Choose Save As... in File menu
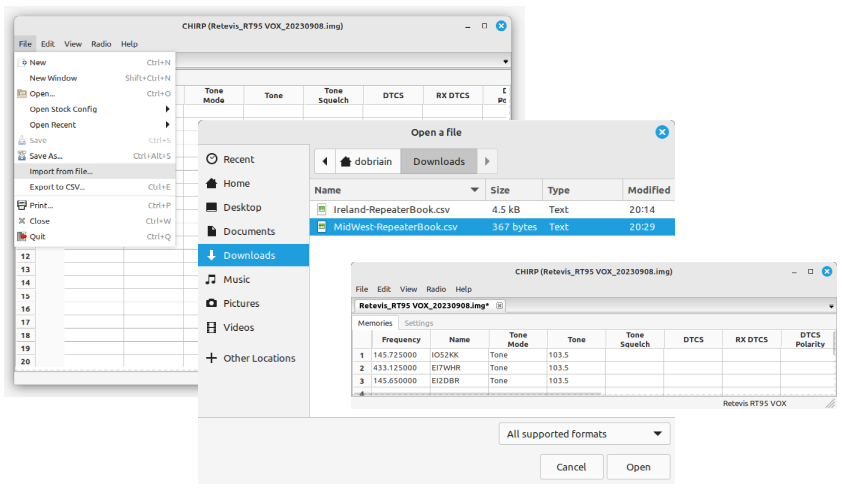 [95, 156]
